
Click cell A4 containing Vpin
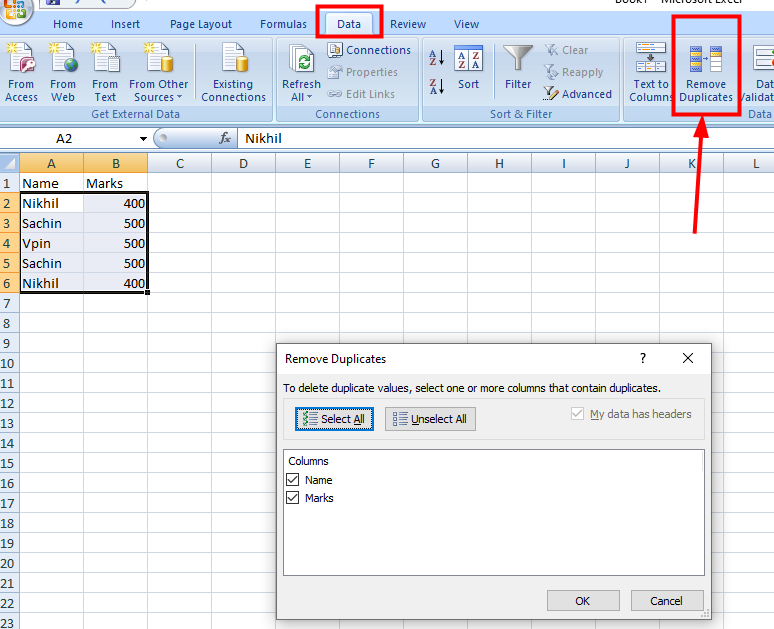coord(51,243)
